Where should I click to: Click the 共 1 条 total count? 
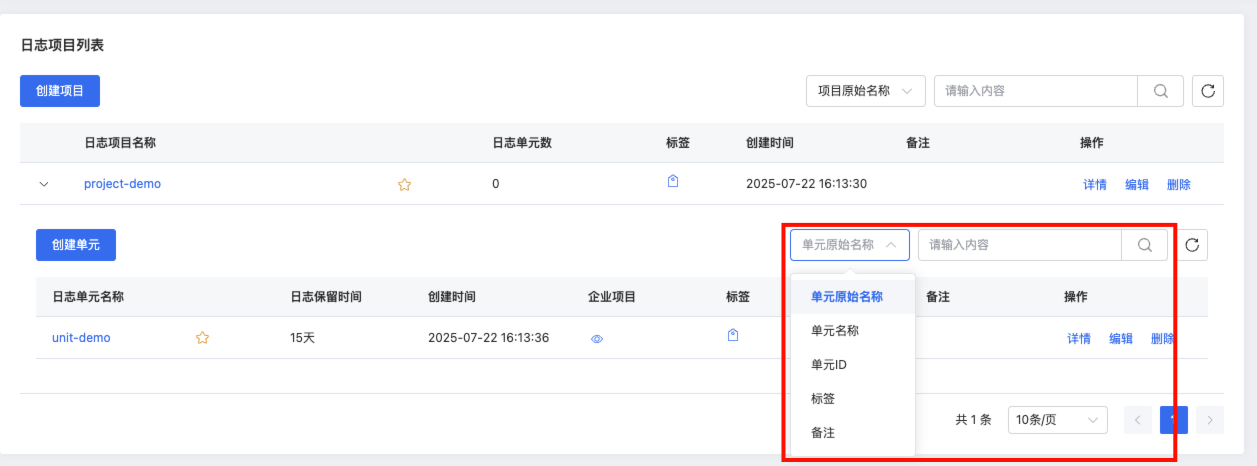pos(973,420)
